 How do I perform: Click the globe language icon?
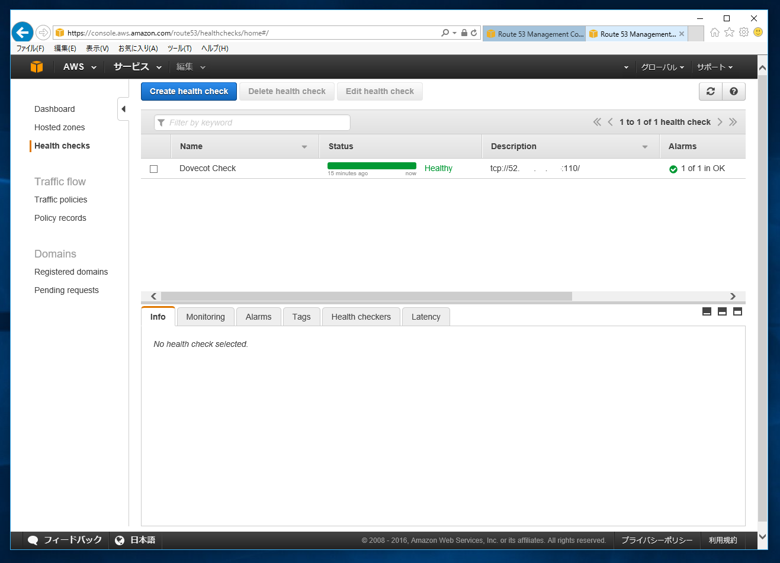tap(119, 540)
